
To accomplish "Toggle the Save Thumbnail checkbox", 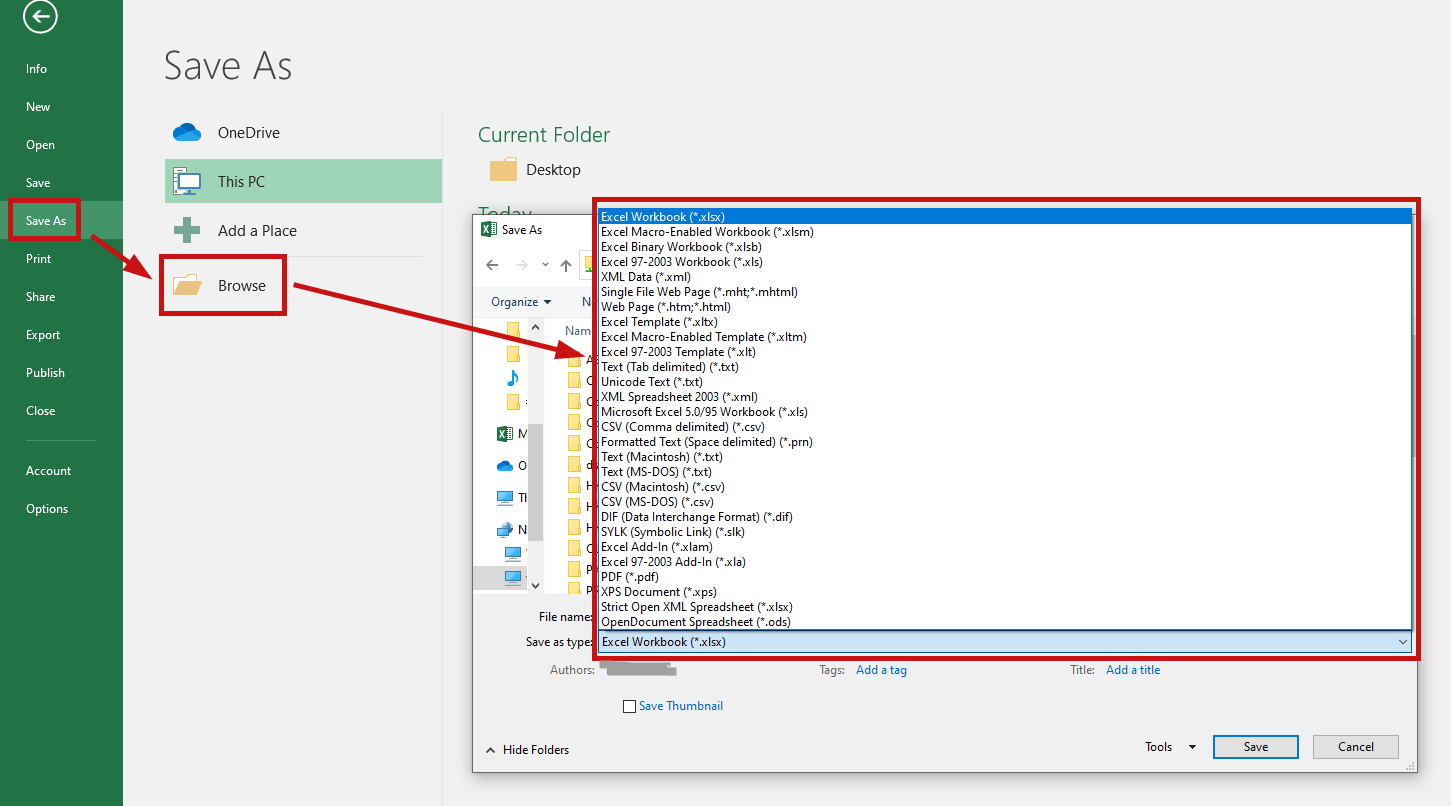I will [x=629, y=706].
